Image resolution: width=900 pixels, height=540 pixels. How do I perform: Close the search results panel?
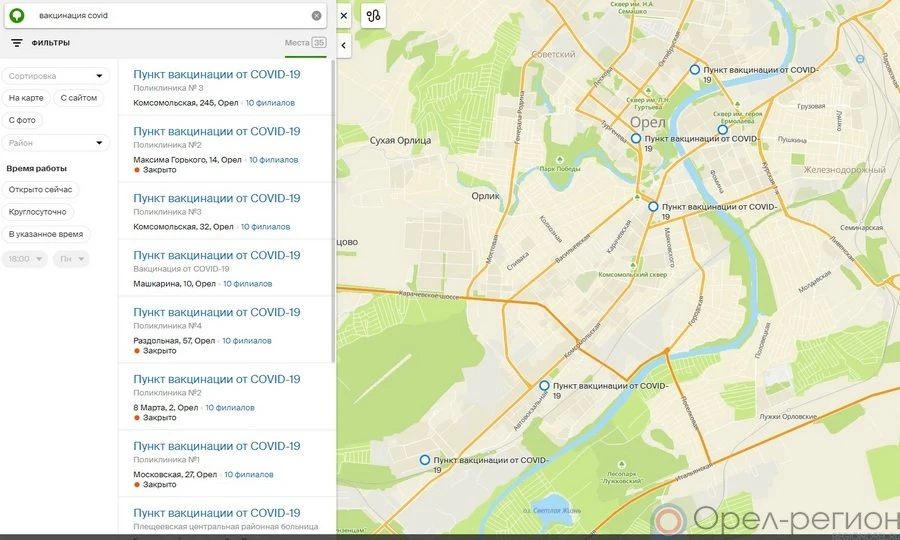pyautogui.click(x=344, y=16)
